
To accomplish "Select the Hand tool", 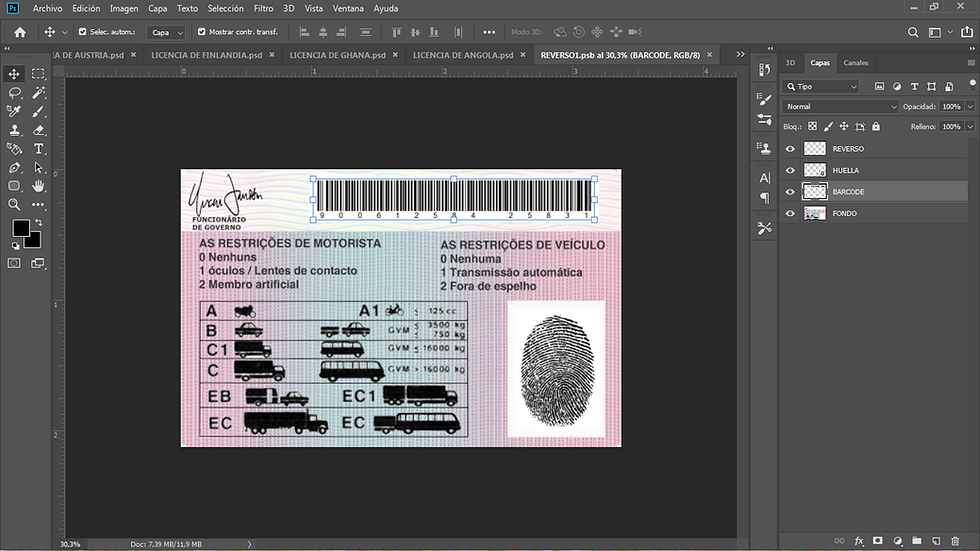I will 38,186.
